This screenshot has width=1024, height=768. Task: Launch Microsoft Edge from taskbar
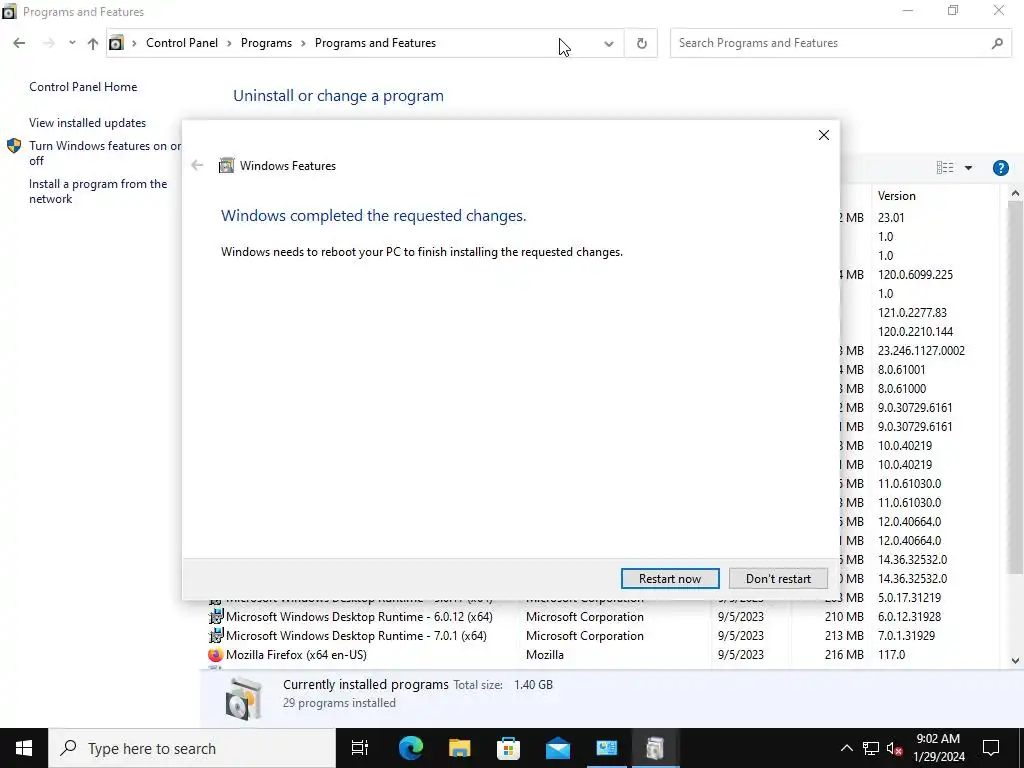click(411, 748)
